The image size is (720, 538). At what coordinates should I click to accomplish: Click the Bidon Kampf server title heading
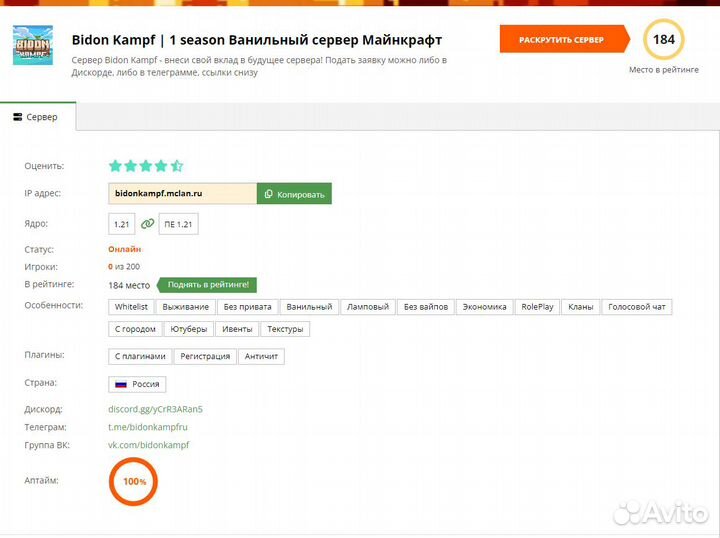257,40
